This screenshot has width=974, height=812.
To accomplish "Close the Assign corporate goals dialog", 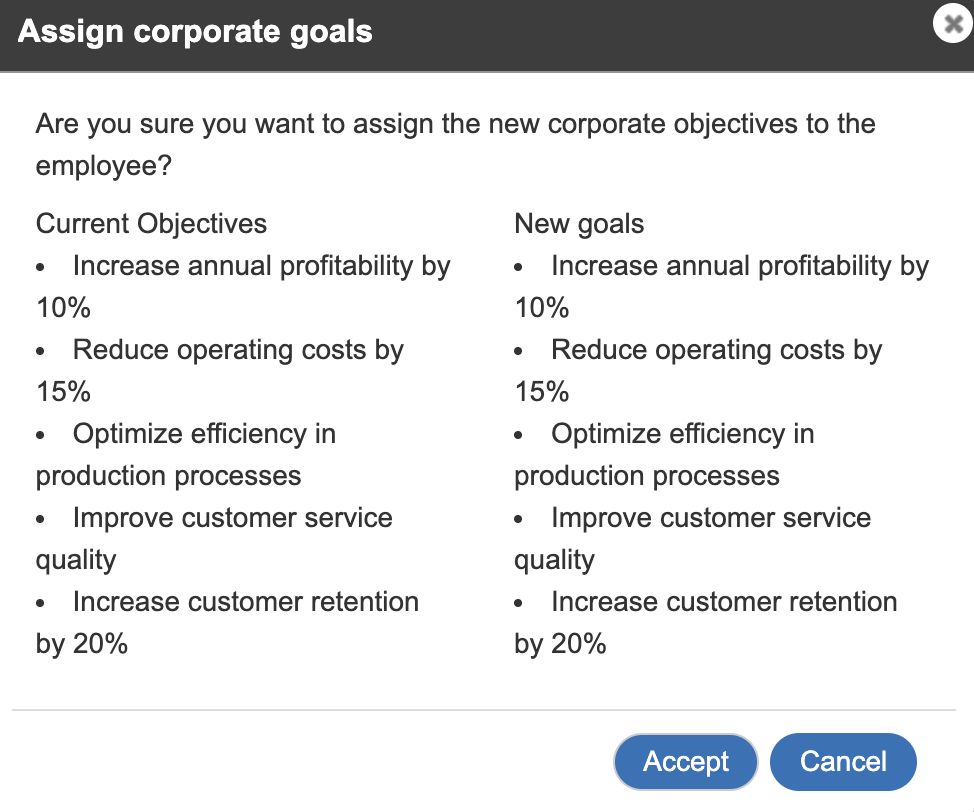I will click(x=952, y=23).
